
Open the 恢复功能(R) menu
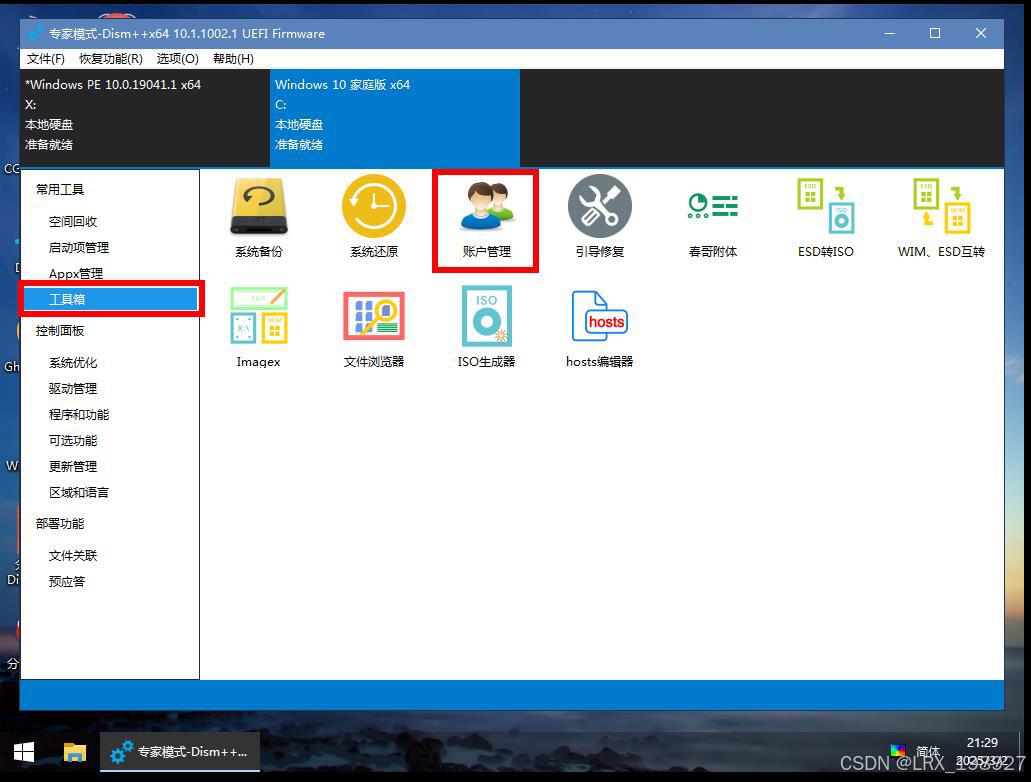pyautogui.click(x=110, y=59)
